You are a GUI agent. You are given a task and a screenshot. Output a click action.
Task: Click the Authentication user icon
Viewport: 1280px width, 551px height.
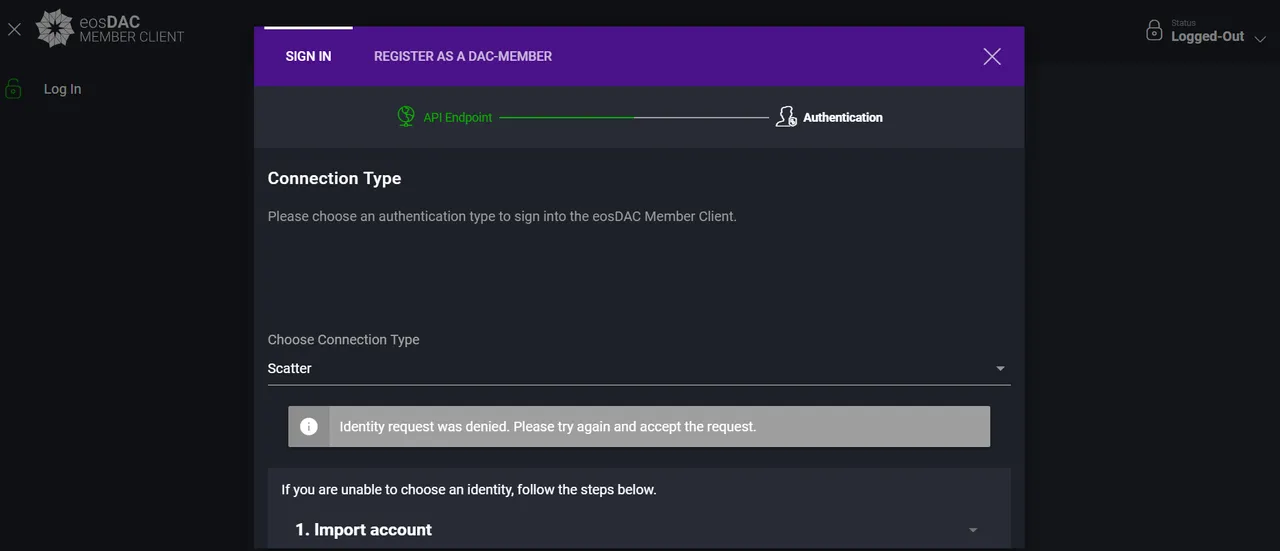[x=786, y=117]
